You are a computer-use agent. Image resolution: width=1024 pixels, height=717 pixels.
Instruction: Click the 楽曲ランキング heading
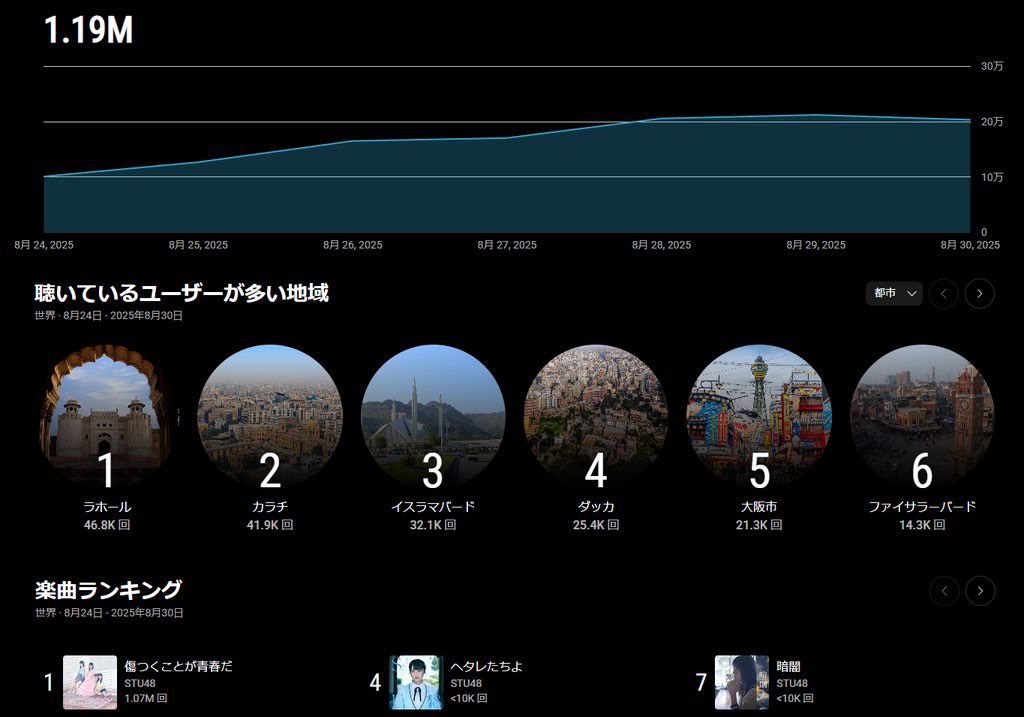click(108, 590)
